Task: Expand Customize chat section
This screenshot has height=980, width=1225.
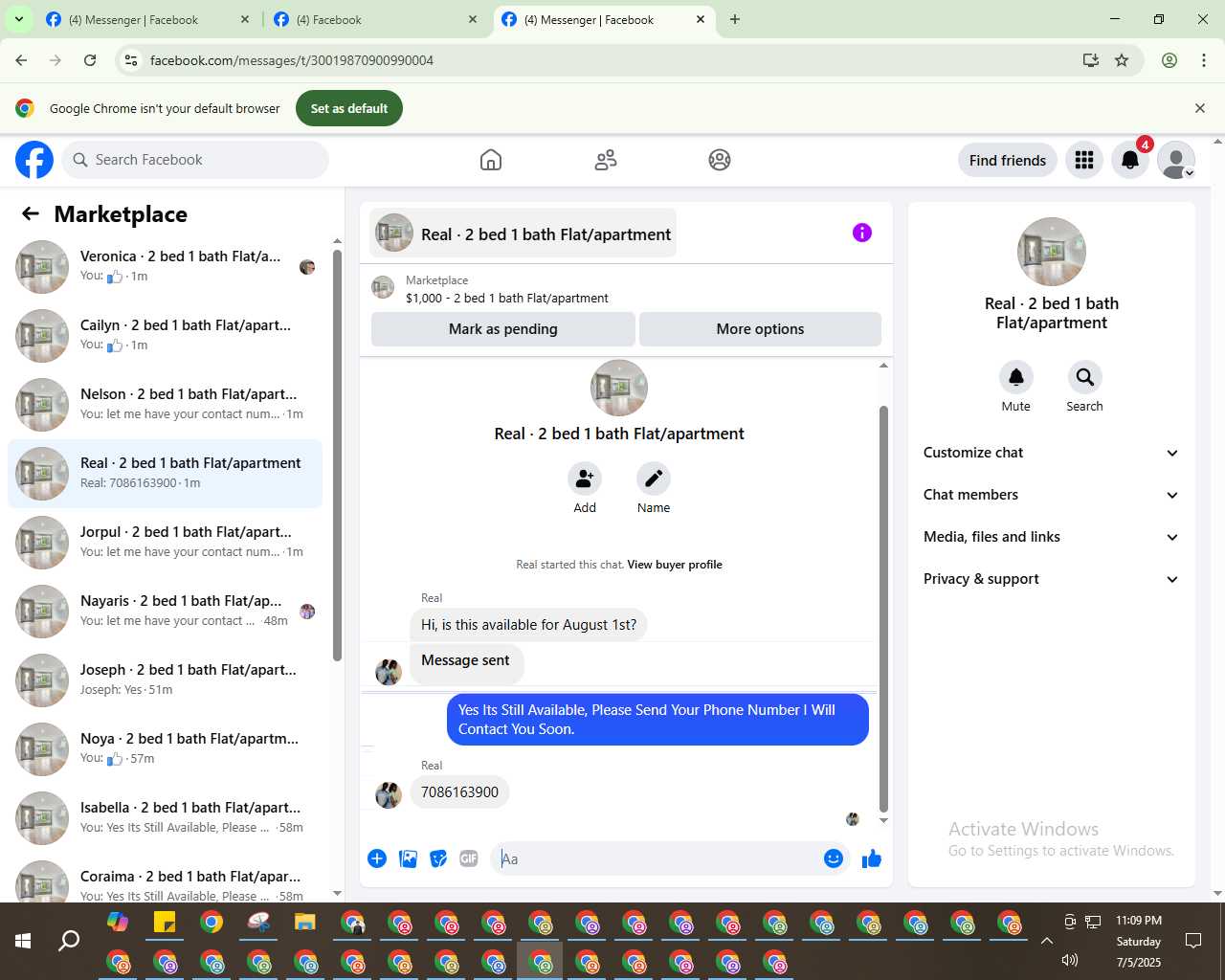Action: (1052, 453)
